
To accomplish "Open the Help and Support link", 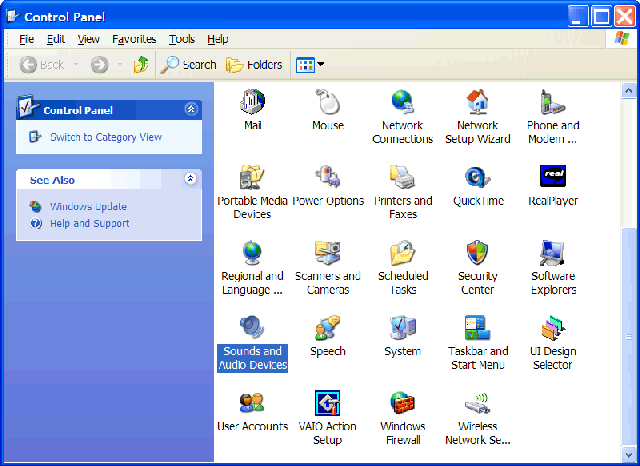I will coord(89,224).
